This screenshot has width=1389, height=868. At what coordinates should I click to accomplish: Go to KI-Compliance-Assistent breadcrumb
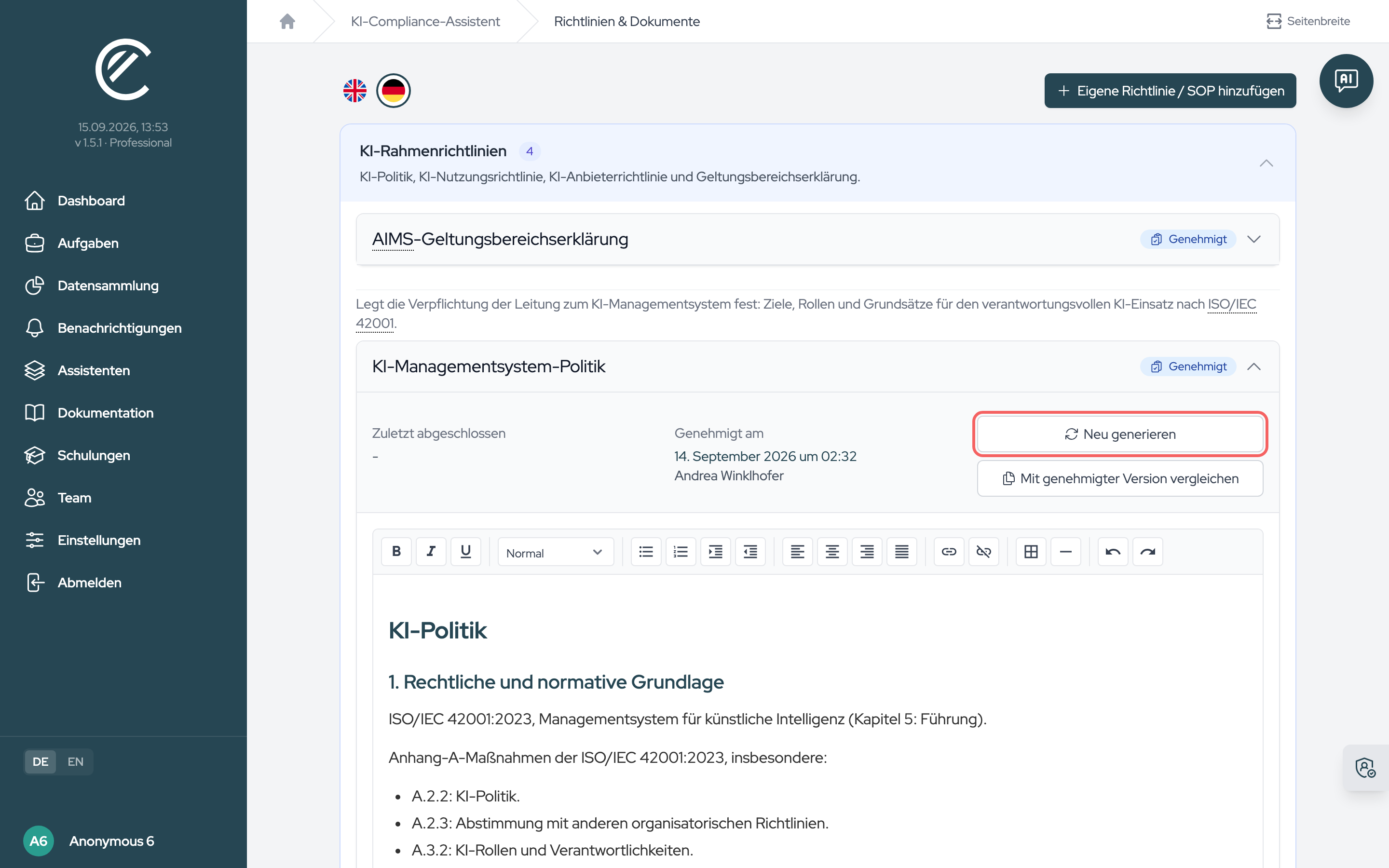pyautogui.click(x=425, y=21)
